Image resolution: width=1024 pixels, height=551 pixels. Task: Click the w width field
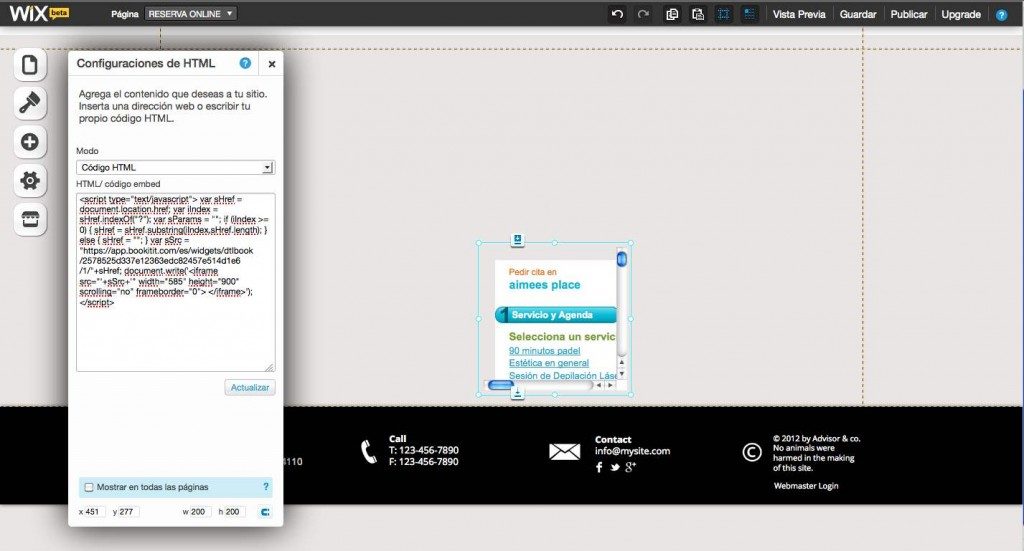tap(199, 512)
